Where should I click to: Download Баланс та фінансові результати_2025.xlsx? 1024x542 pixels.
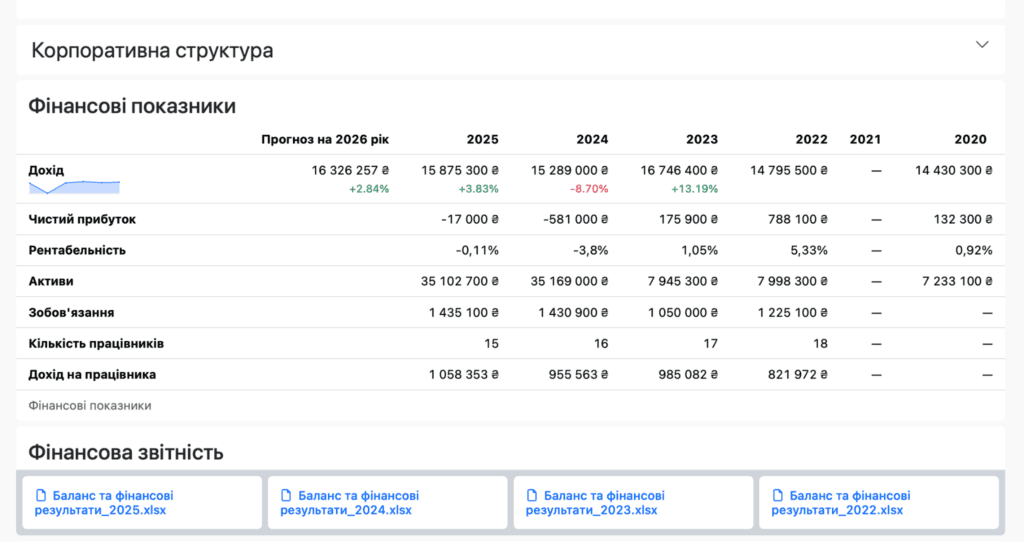tap(110, 503)
